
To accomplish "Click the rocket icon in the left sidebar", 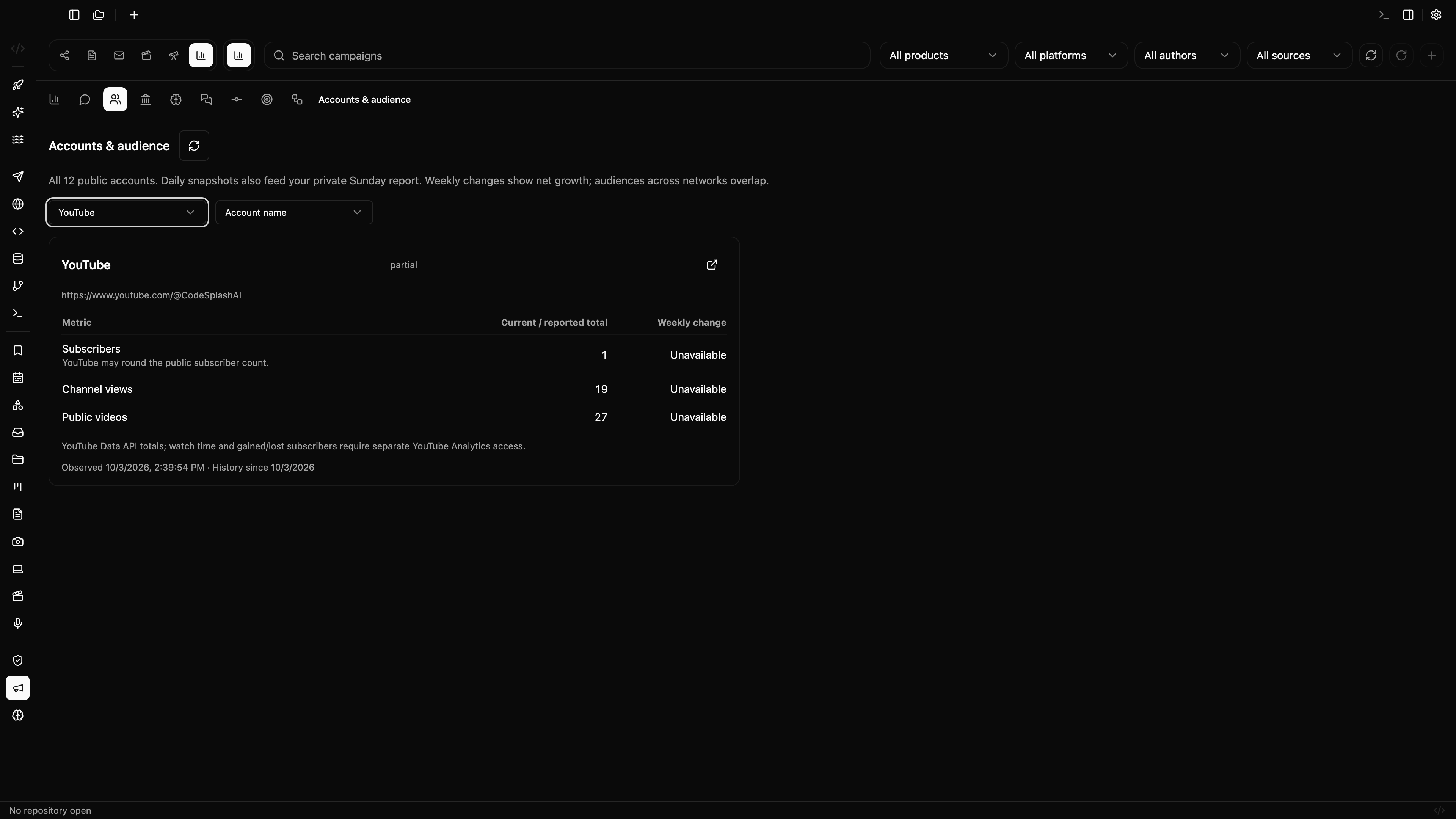I will point(18,85).
